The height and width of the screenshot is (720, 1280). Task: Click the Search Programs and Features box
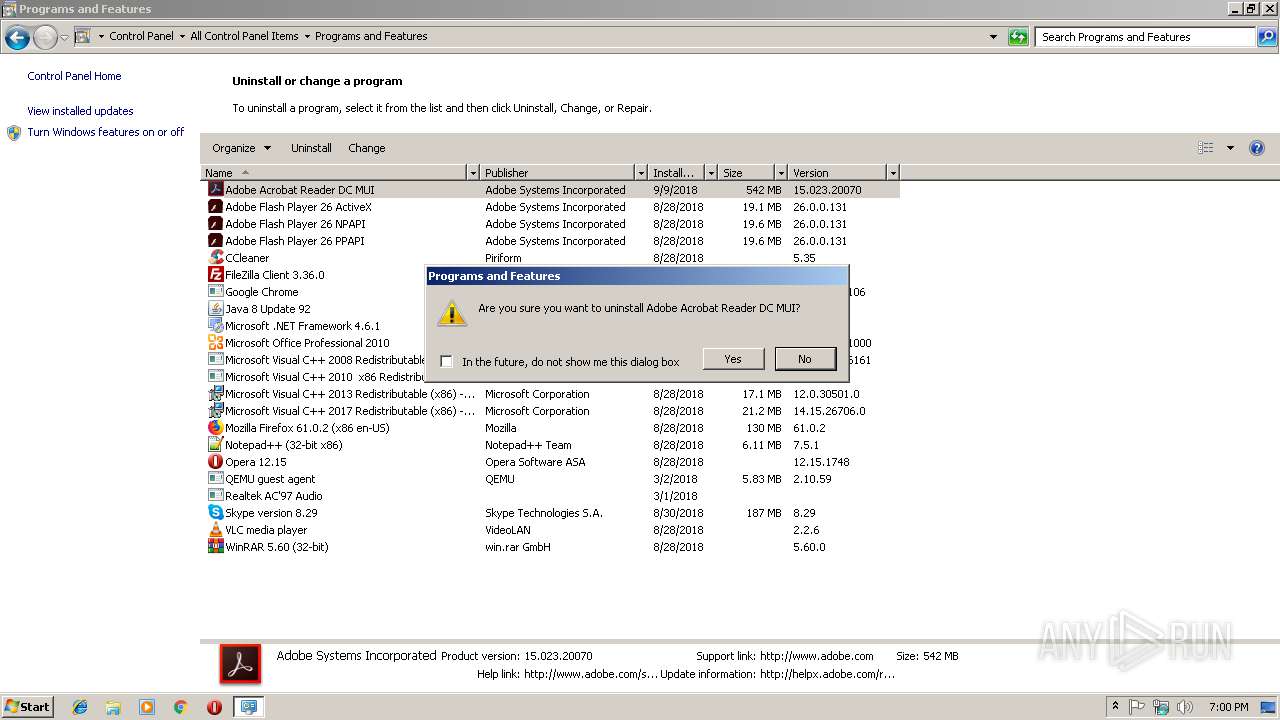tap(1144, 37)
